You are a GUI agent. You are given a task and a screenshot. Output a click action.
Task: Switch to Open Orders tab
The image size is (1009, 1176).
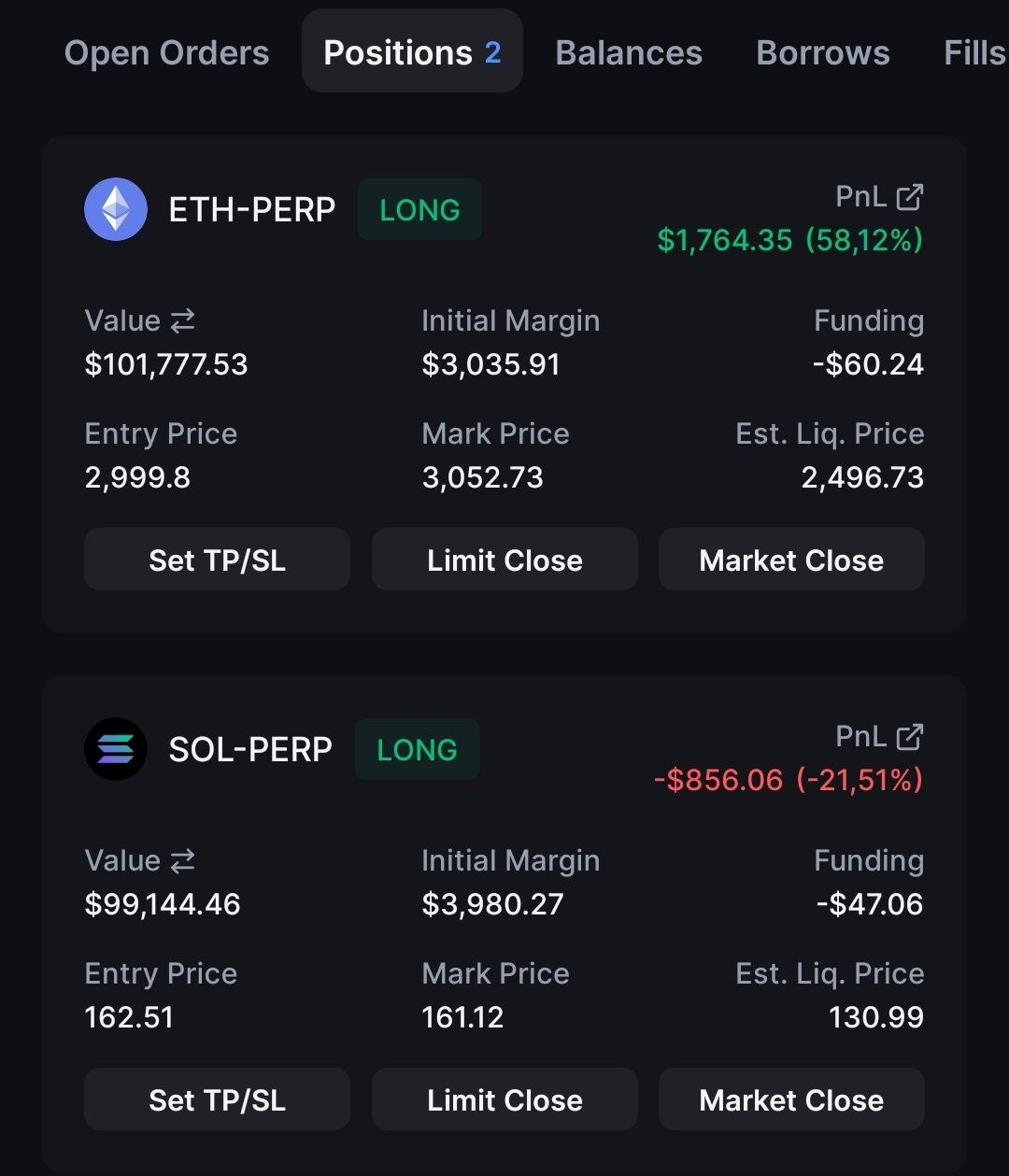166,52
